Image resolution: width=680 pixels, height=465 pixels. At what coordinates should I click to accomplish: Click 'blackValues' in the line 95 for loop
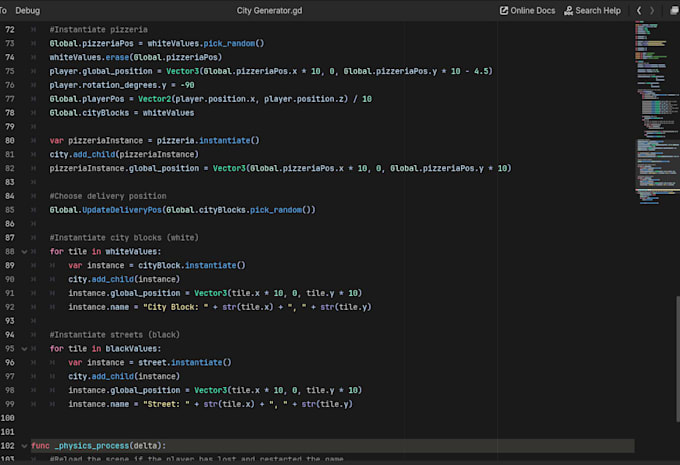[131, 349]
